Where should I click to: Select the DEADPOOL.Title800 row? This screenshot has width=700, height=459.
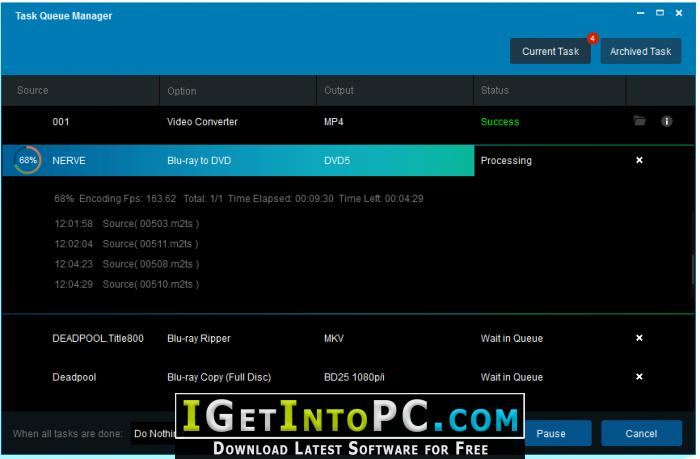click(348, 338)
